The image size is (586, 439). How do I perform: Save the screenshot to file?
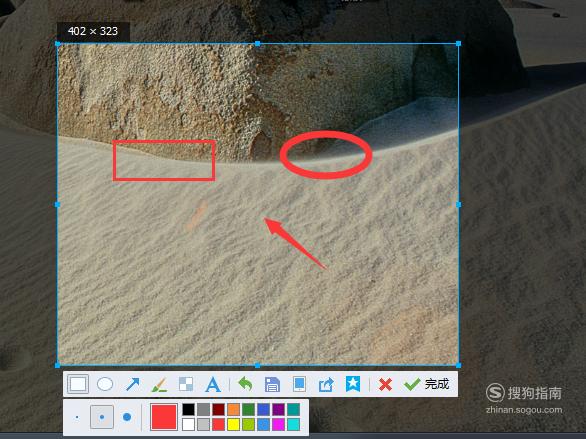coord(272,384)
